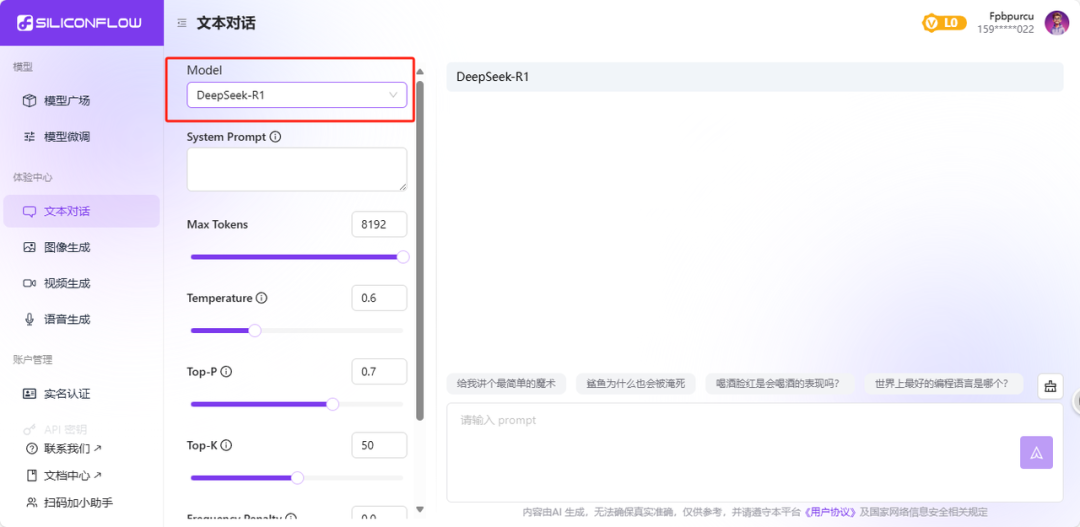Choose suggestion 世界上最好的编程语言是哪个?
Viewport: 1080px width, 527px height.
(x=944, y=384)
